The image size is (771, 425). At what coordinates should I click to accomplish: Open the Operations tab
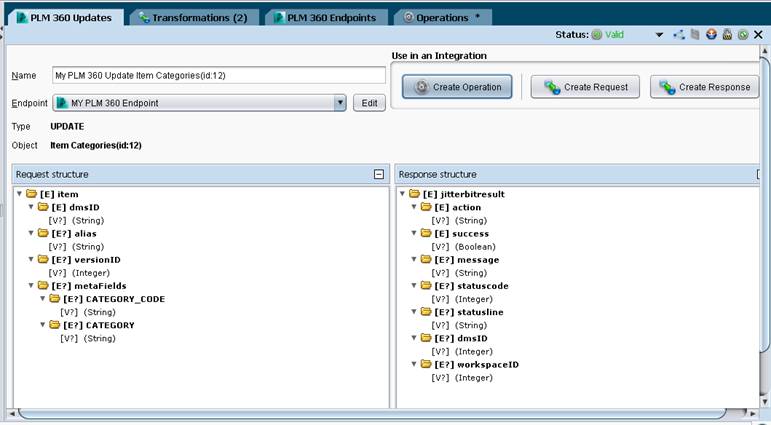coord(442,17)
